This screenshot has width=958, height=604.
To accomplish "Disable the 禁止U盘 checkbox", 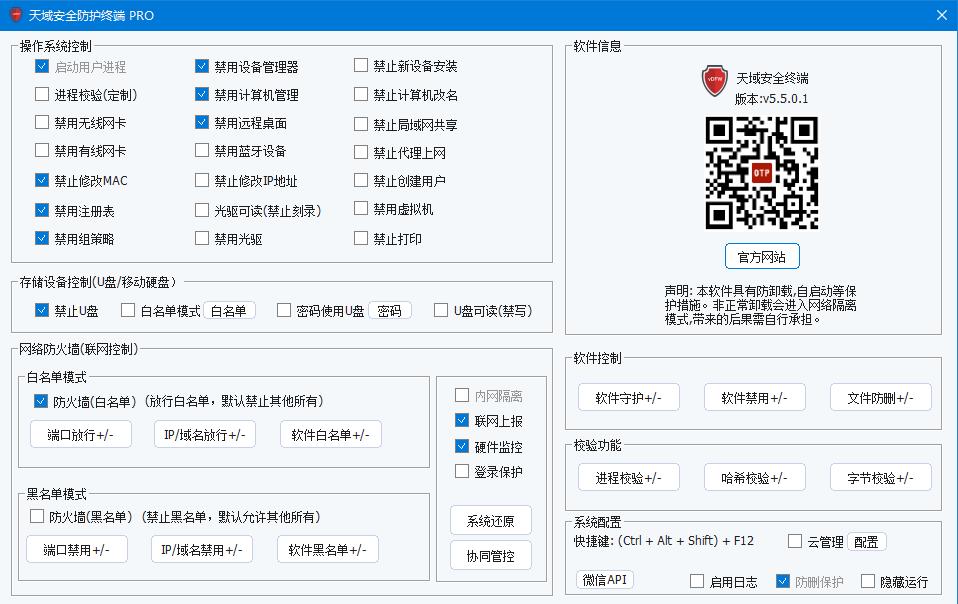I will point(42,310).
